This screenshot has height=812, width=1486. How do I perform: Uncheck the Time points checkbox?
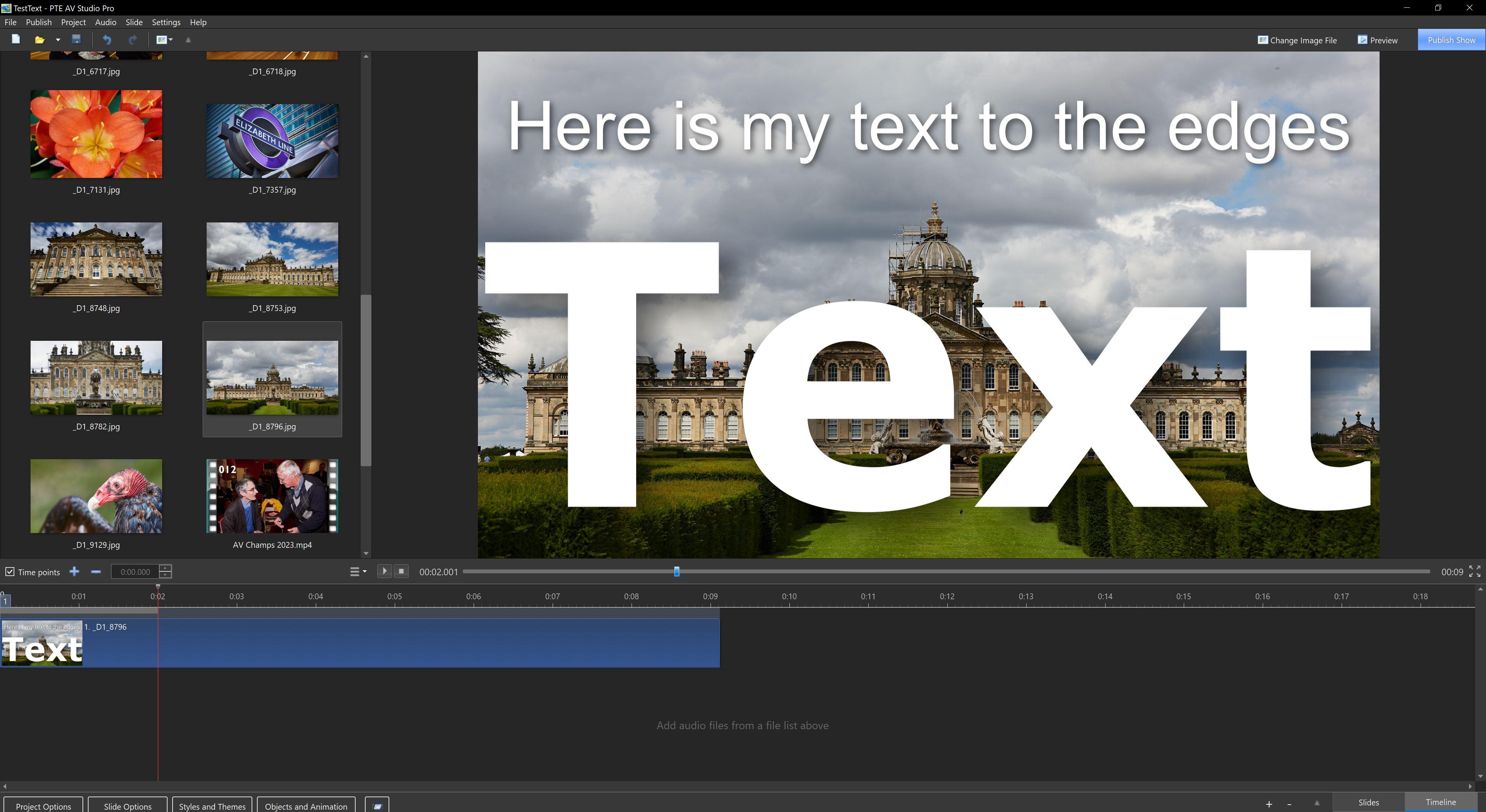click(10, 571)
